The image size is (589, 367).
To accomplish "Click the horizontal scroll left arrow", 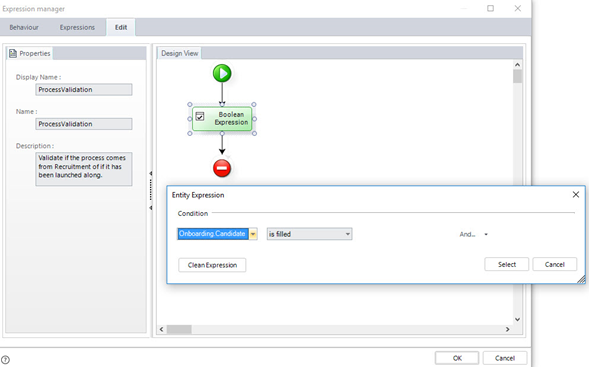I will pyautogui.click(x=162, y=329).
